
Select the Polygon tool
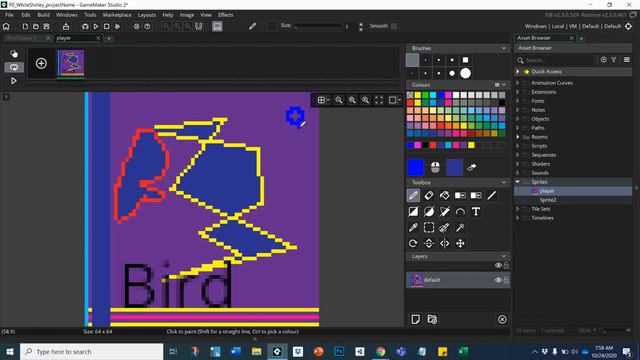tap(444, 211)
